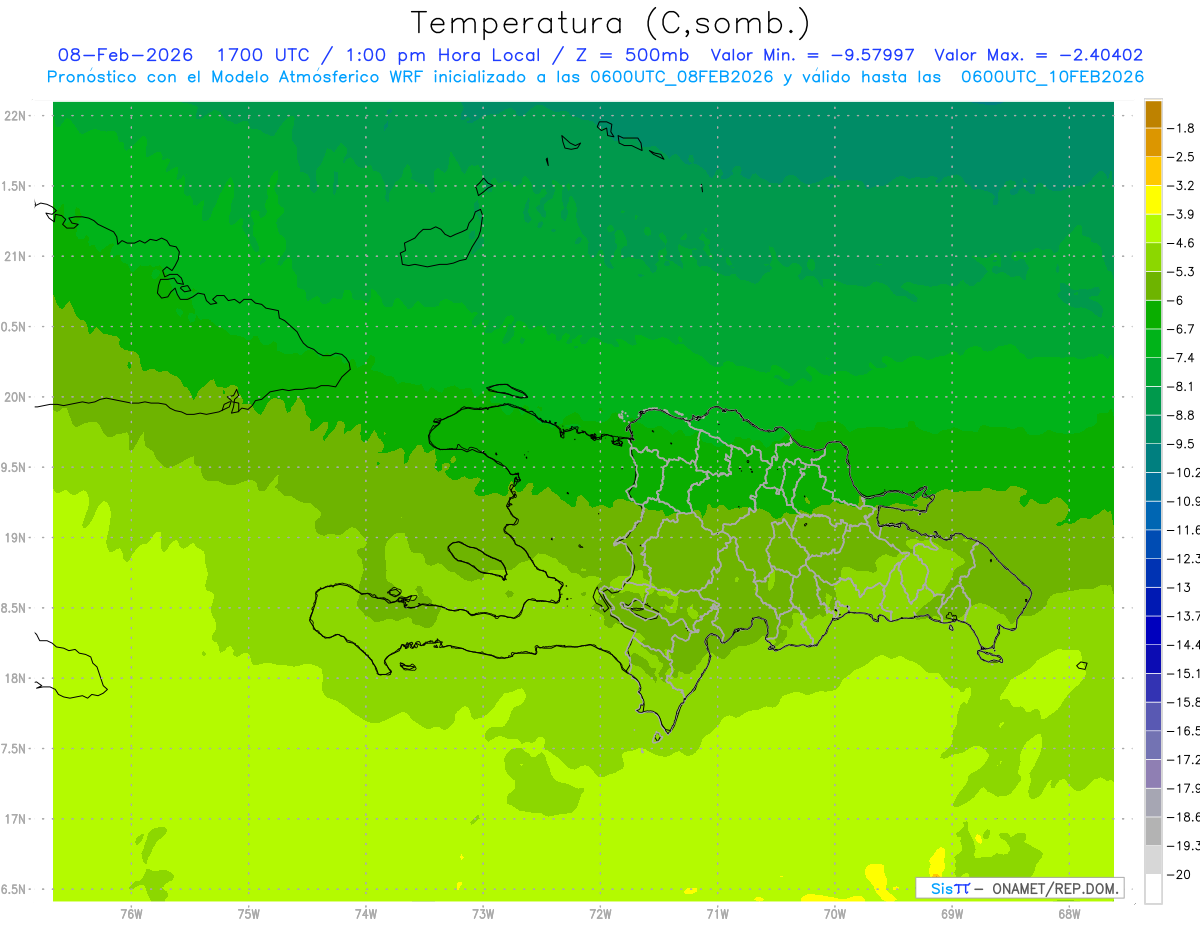Click the 70W longitude axis label
The image size is (1200, 927).
click(835, 914)
